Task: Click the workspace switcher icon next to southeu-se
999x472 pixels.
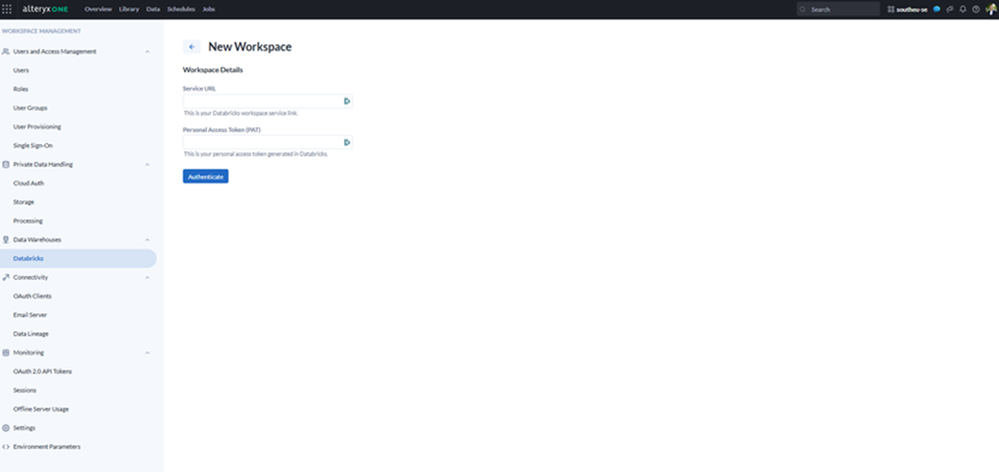Action: tap(891, 10)
